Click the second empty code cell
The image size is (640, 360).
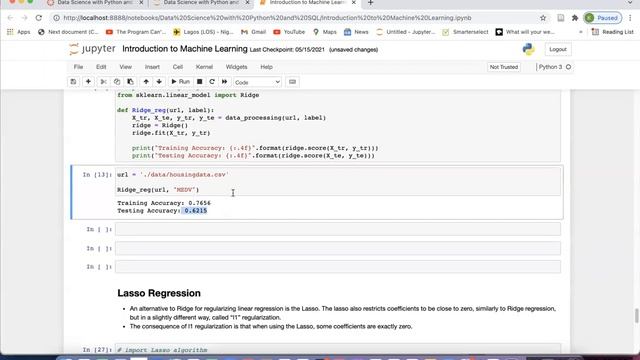pos(338,248)
